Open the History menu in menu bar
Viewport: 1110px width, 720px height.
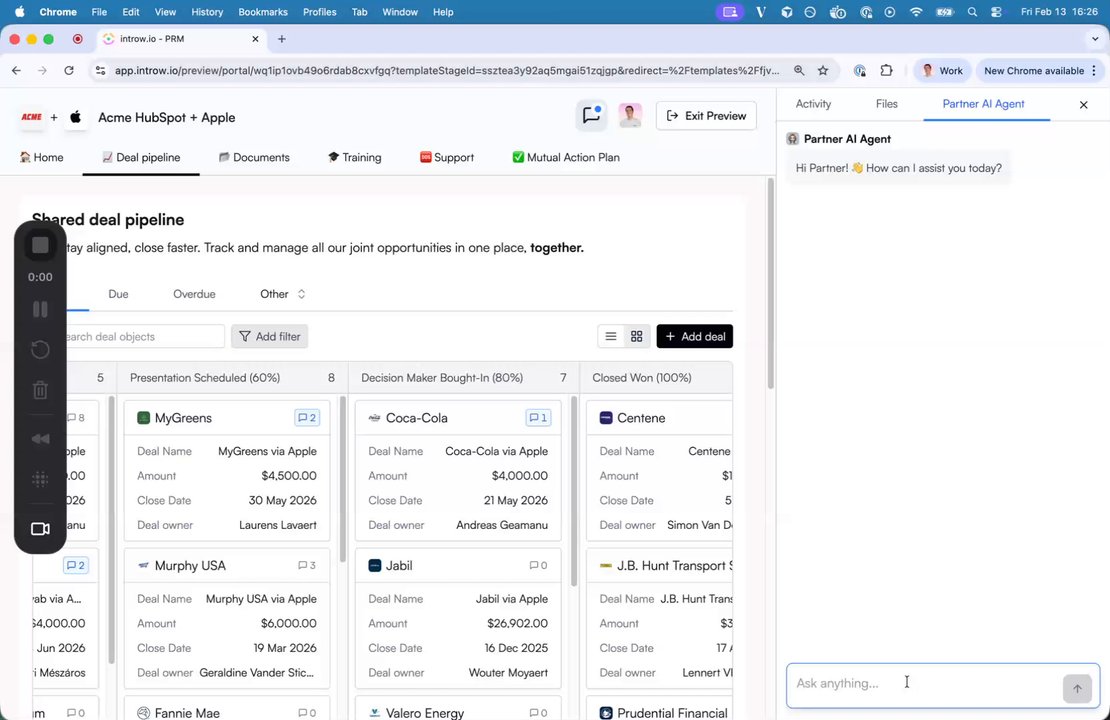(207, 12)
